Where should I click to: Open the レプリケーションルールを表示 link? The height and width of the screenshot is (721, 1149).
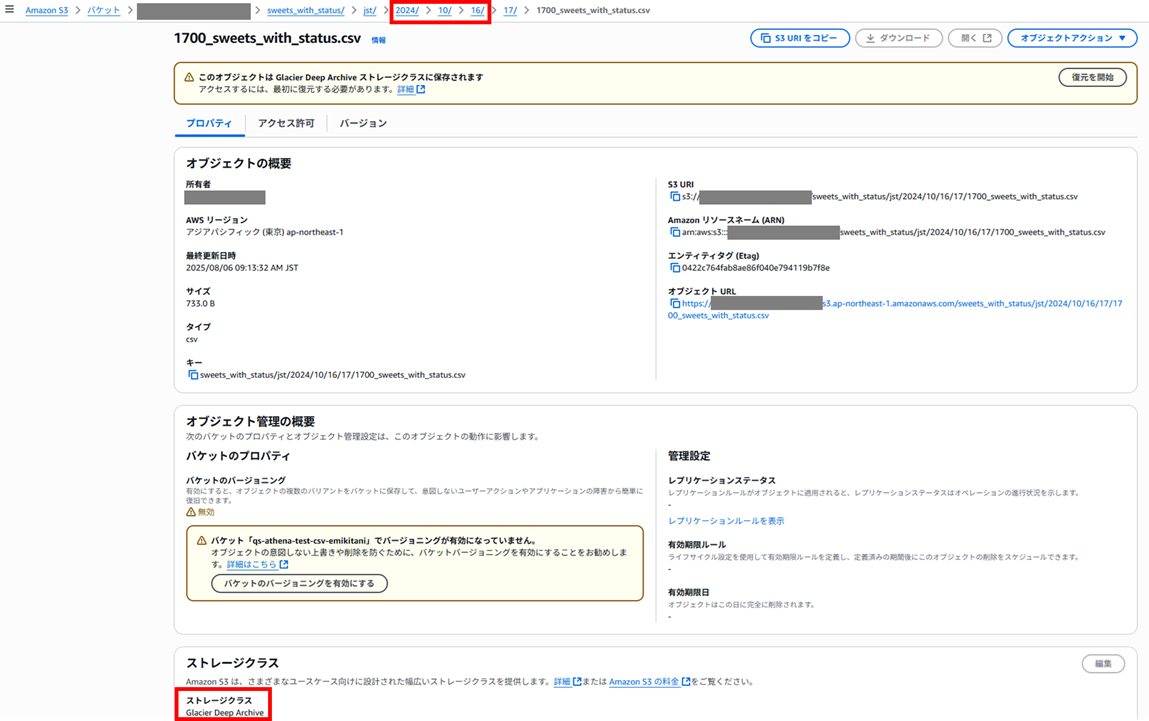[x=725, y=521]
